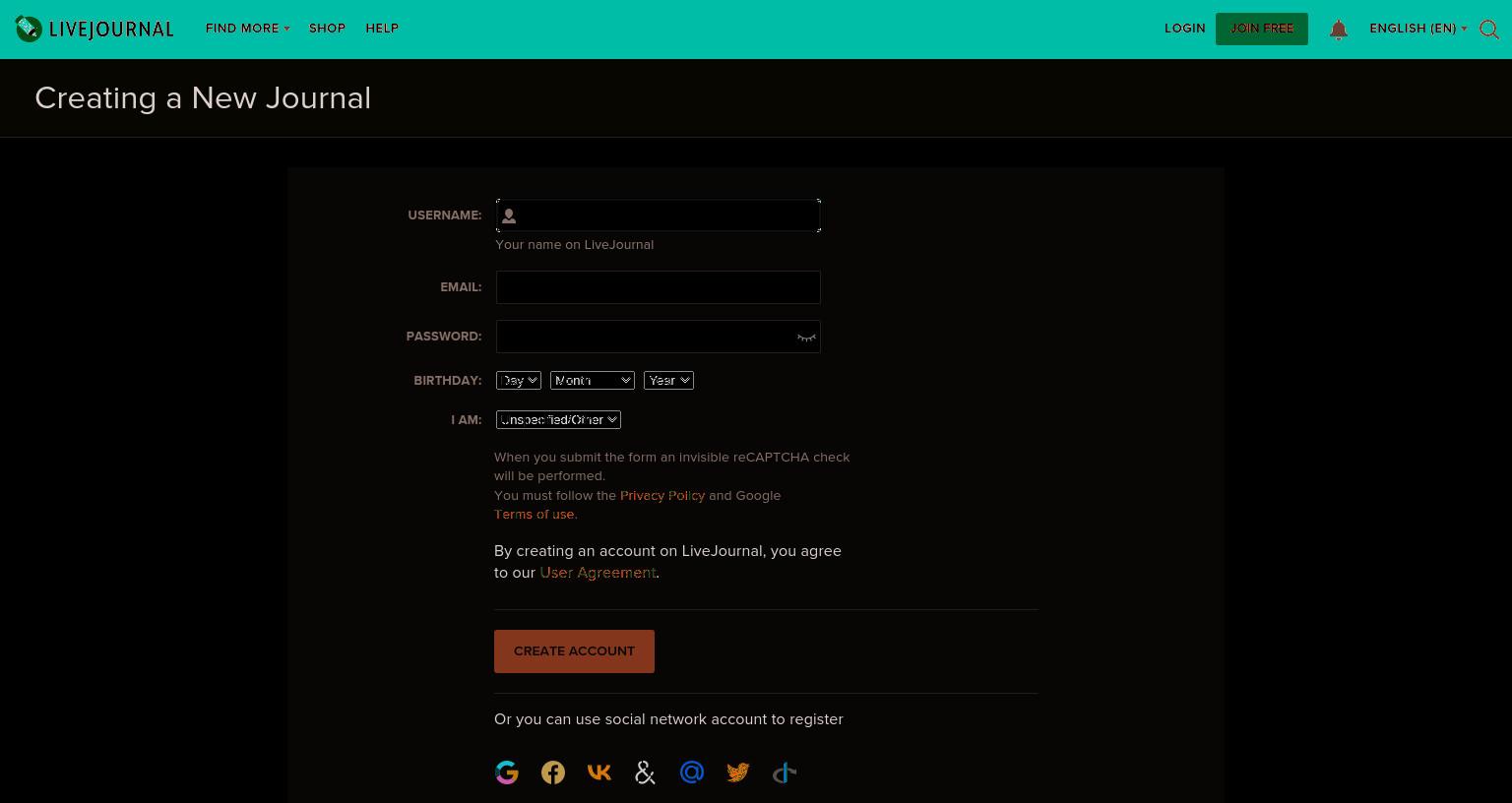Toggle password visibility eye icon
The height and width of the screenshot is (803, 1512).
point(806,338)
